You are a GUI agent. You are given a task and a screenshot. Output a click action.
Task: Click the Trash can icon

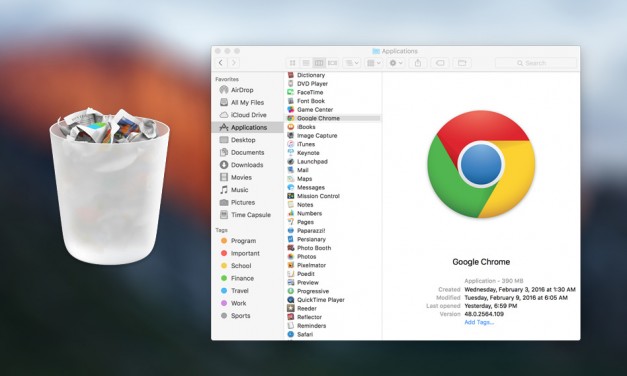click(x=109, y=186)
